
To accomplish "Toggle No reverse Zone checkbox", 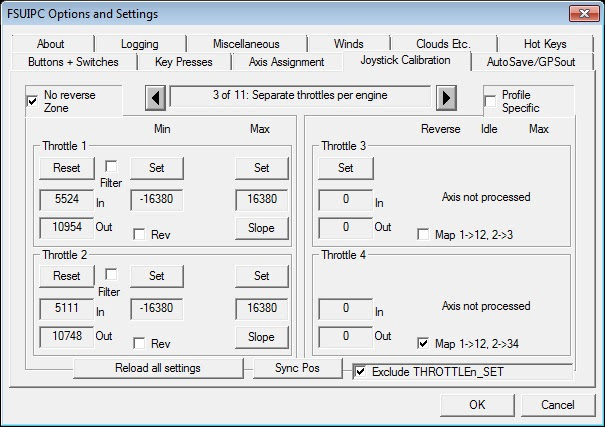I will (32, 101).
